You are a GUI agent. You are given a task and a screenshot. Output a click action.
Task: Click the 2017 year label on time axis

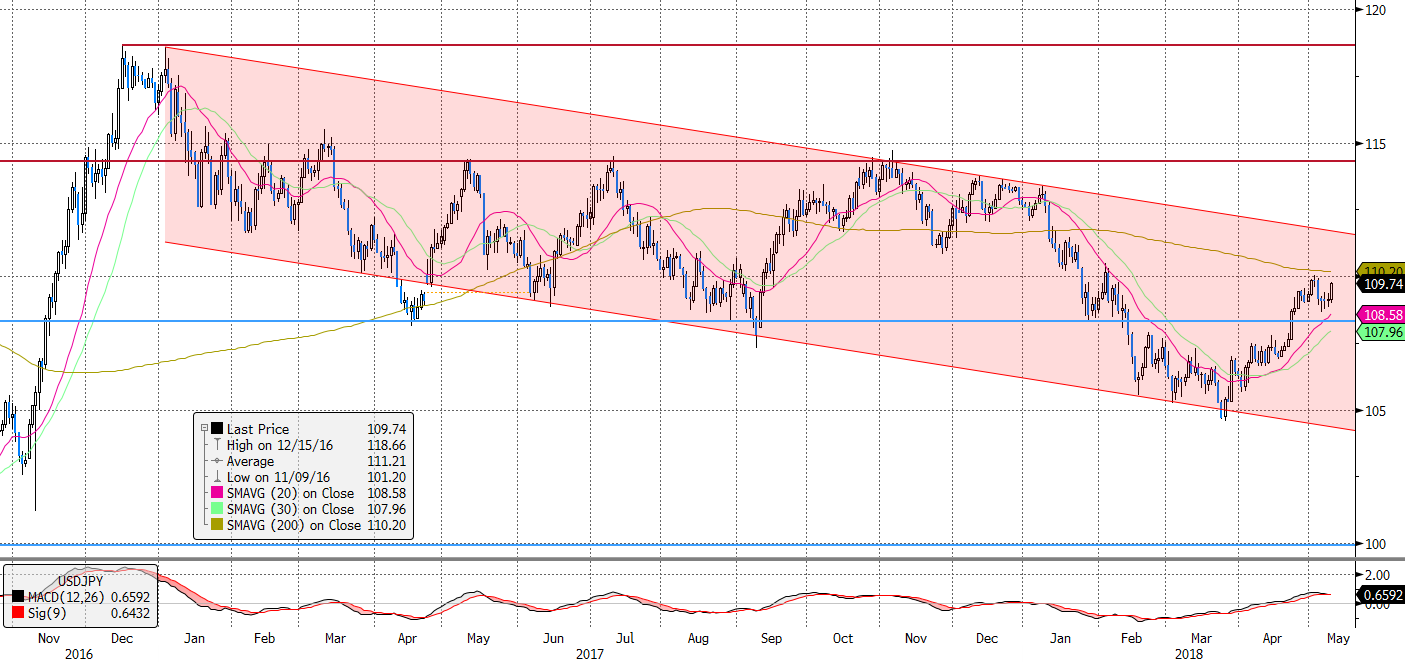[x=591, y=654]
